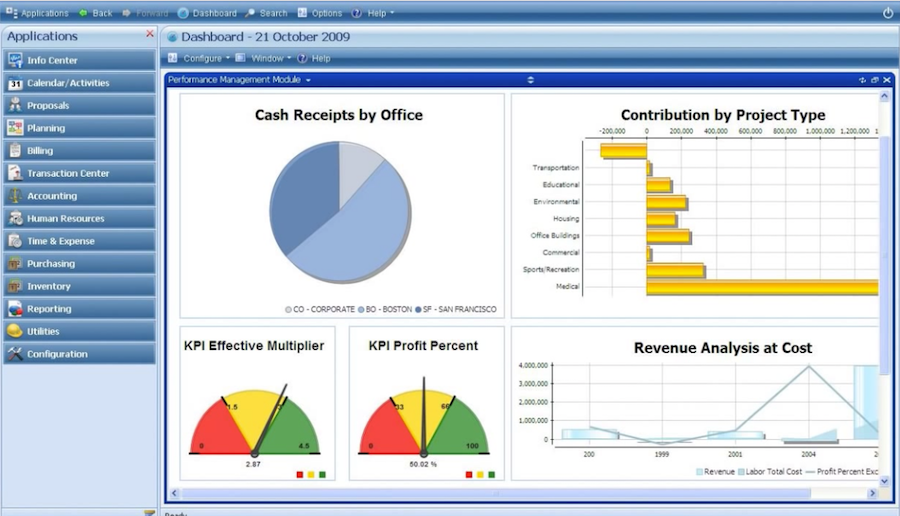The image size is (900, 516).
Task: Click the restore icon on Performance Management panel
Action: pyautogui.click(x=874, y=80)
